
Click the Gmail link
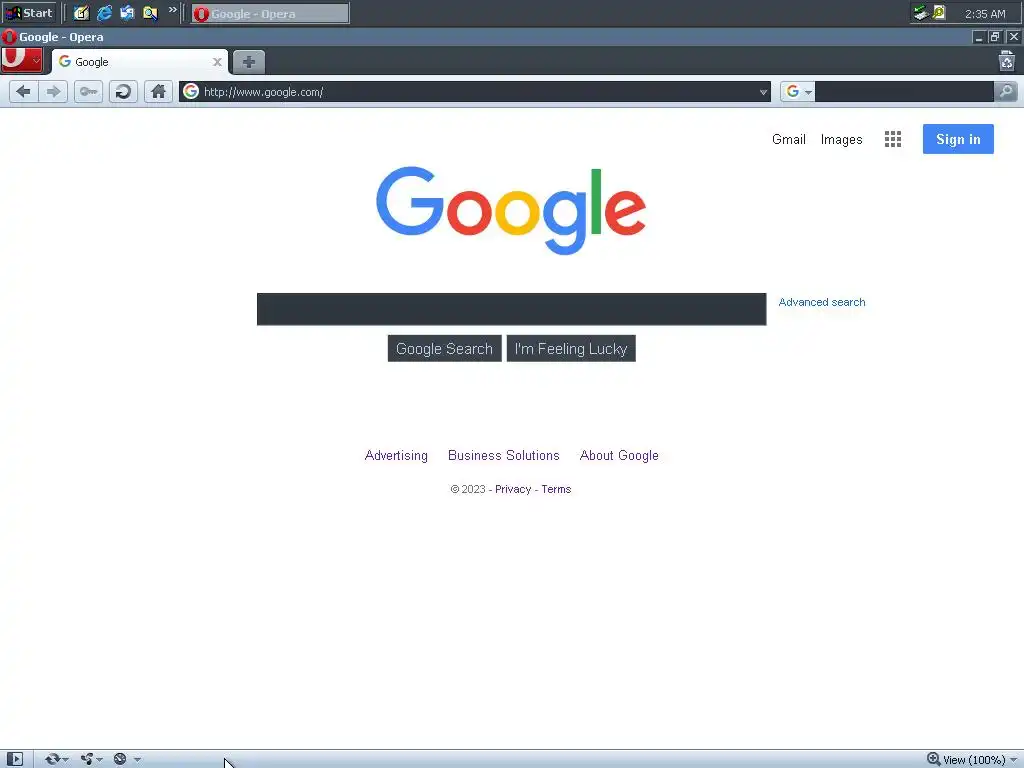pos(789,139)
